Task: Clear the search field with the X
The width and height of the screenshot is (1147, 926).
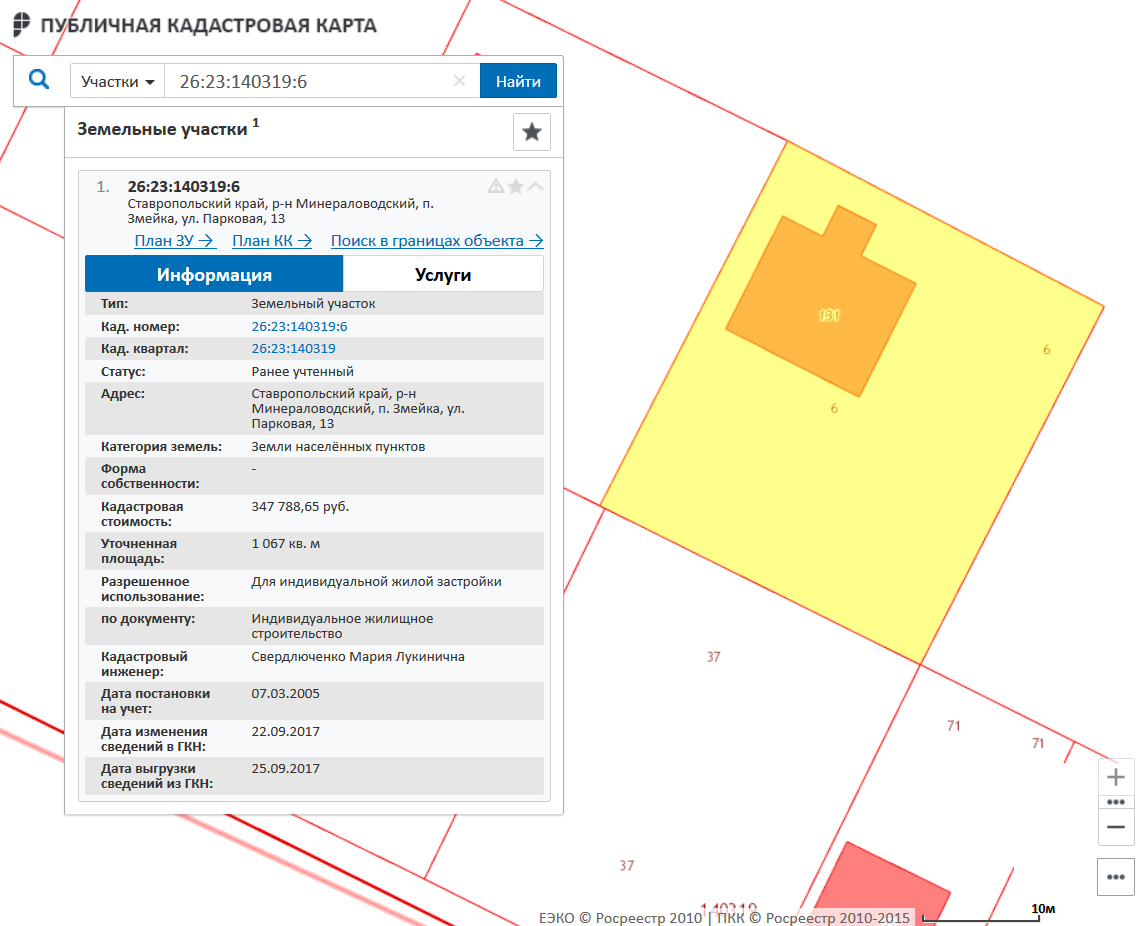Action: [x=460, y=82]
